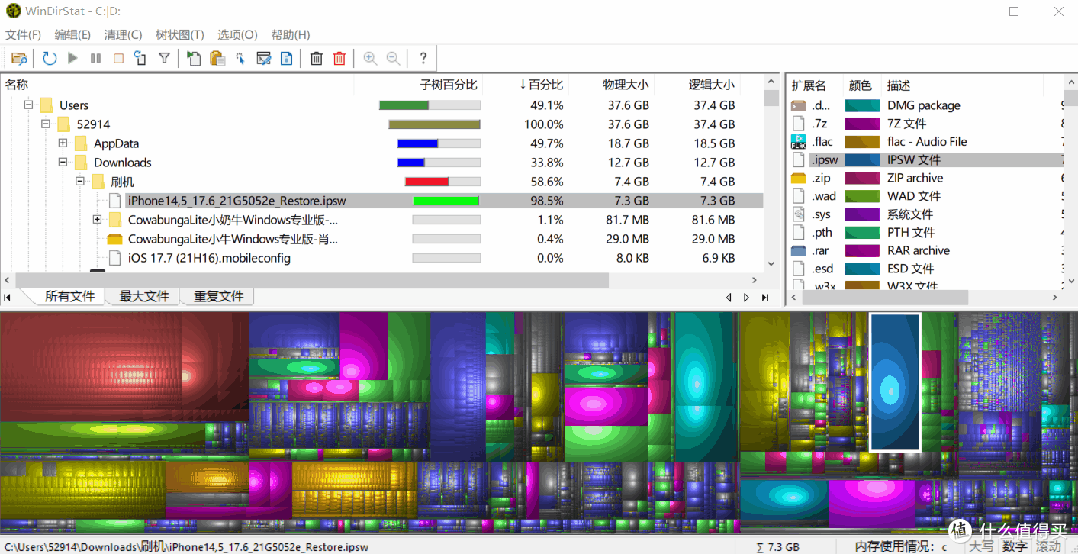The width and height of the screenshot is (1078, 554).
Task: Click the red permanent delete trash icon
Action: click(339, 58)
